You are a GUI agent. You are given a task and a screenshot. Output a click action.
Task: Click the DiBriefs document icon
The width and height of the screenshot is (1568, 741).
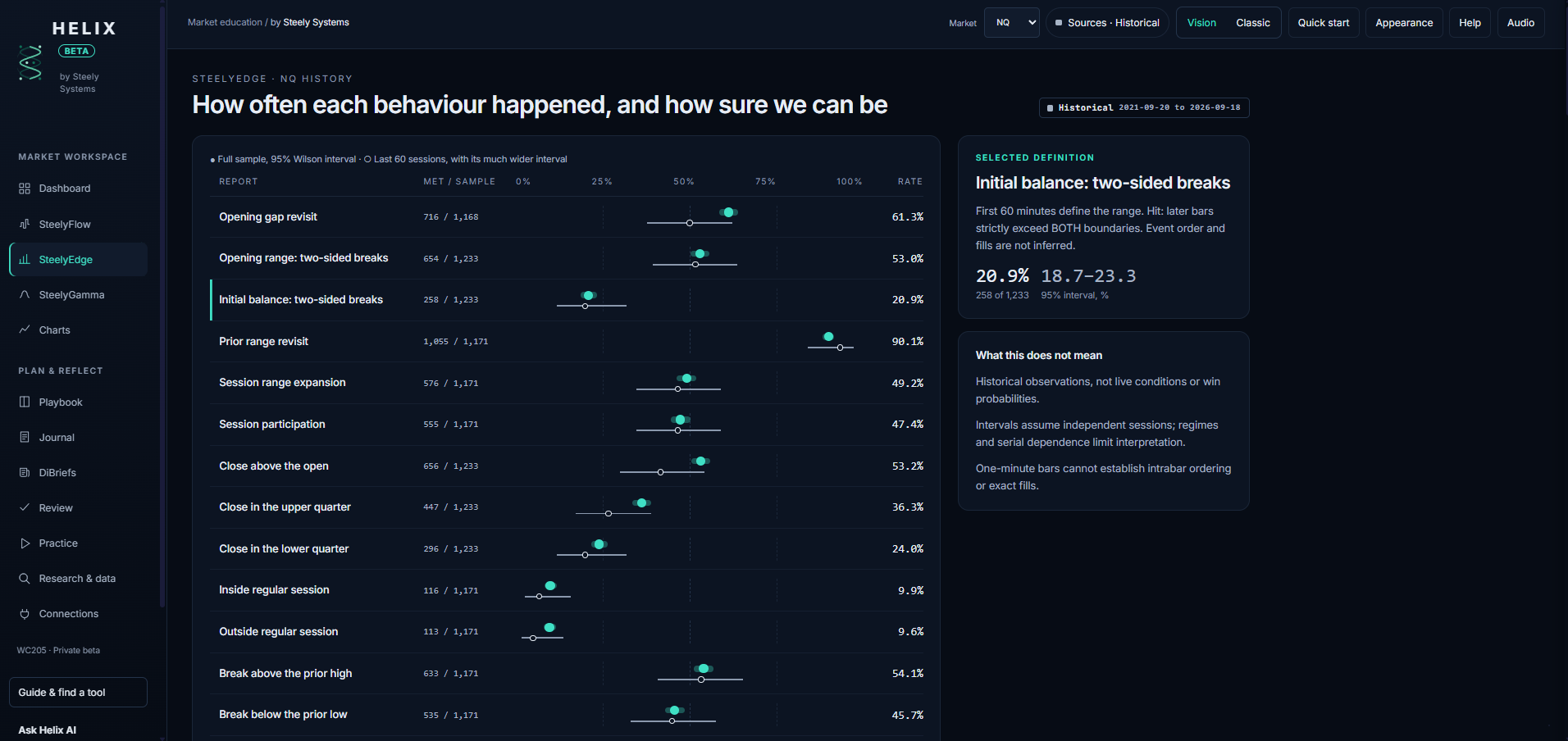(25, 472)
